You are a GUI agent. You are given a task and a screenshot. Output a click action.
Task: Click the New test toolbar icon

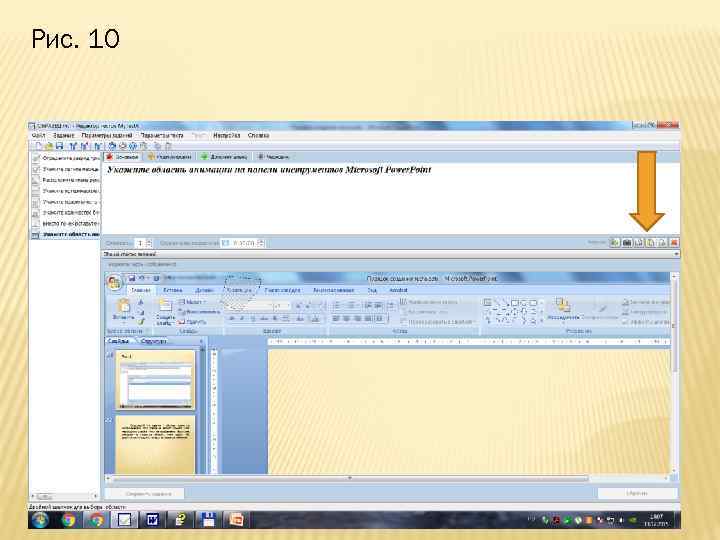pyautogui.click(x=39, y=146)
